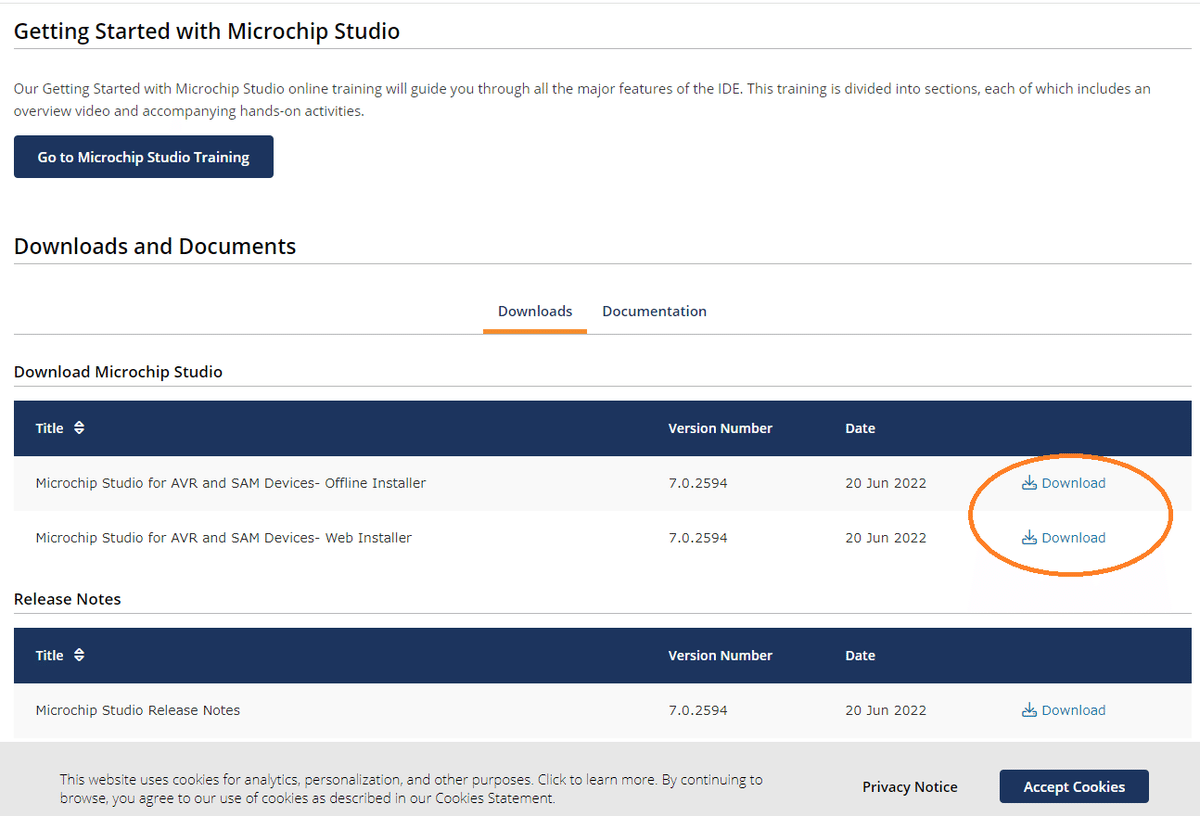Click the Offline Installer version 7.0.2594

(698, 483)
